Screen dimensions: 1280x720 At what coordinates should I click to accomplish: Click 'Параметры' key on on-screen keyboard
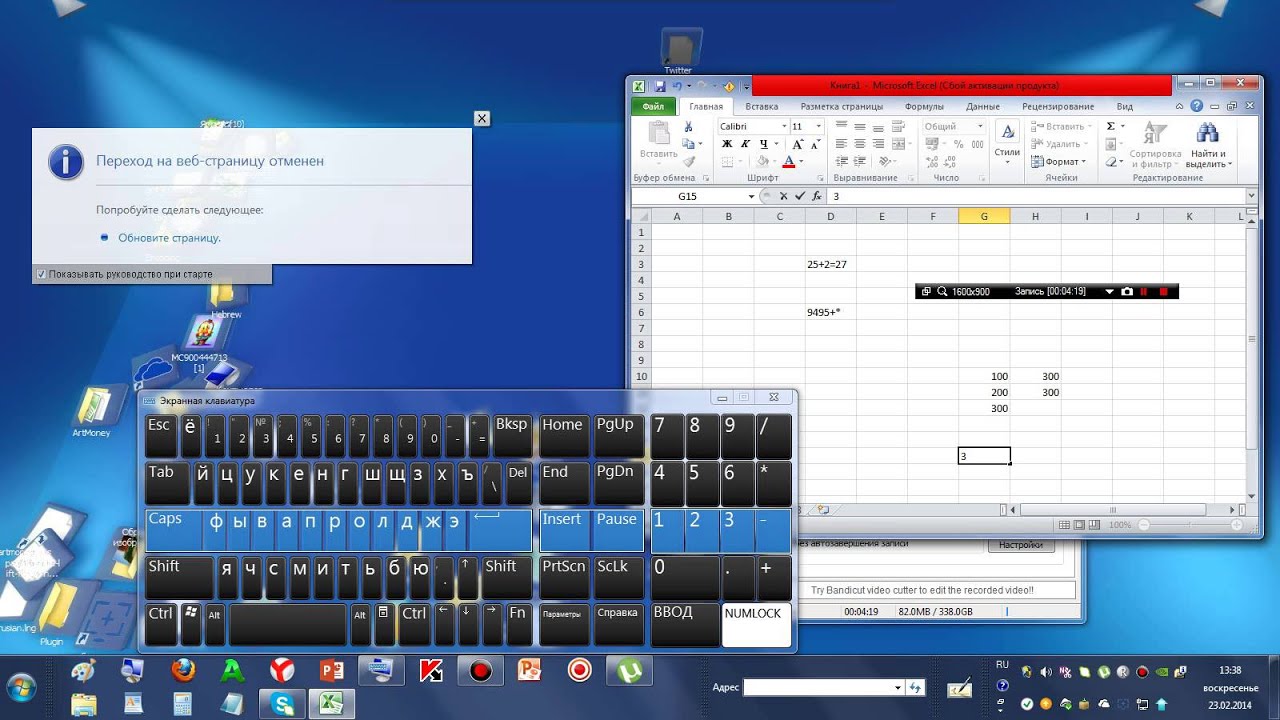tap(564, 624)
